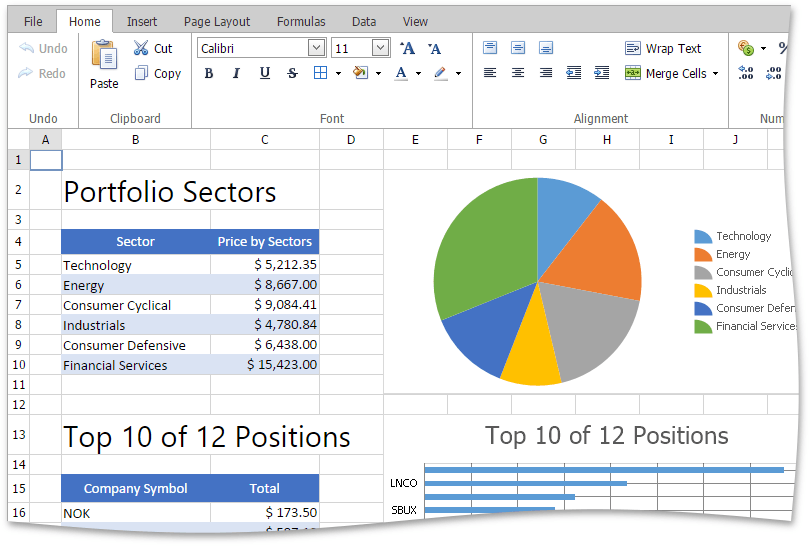Select column B header
The image size is (812, 548).
point(136,140)
